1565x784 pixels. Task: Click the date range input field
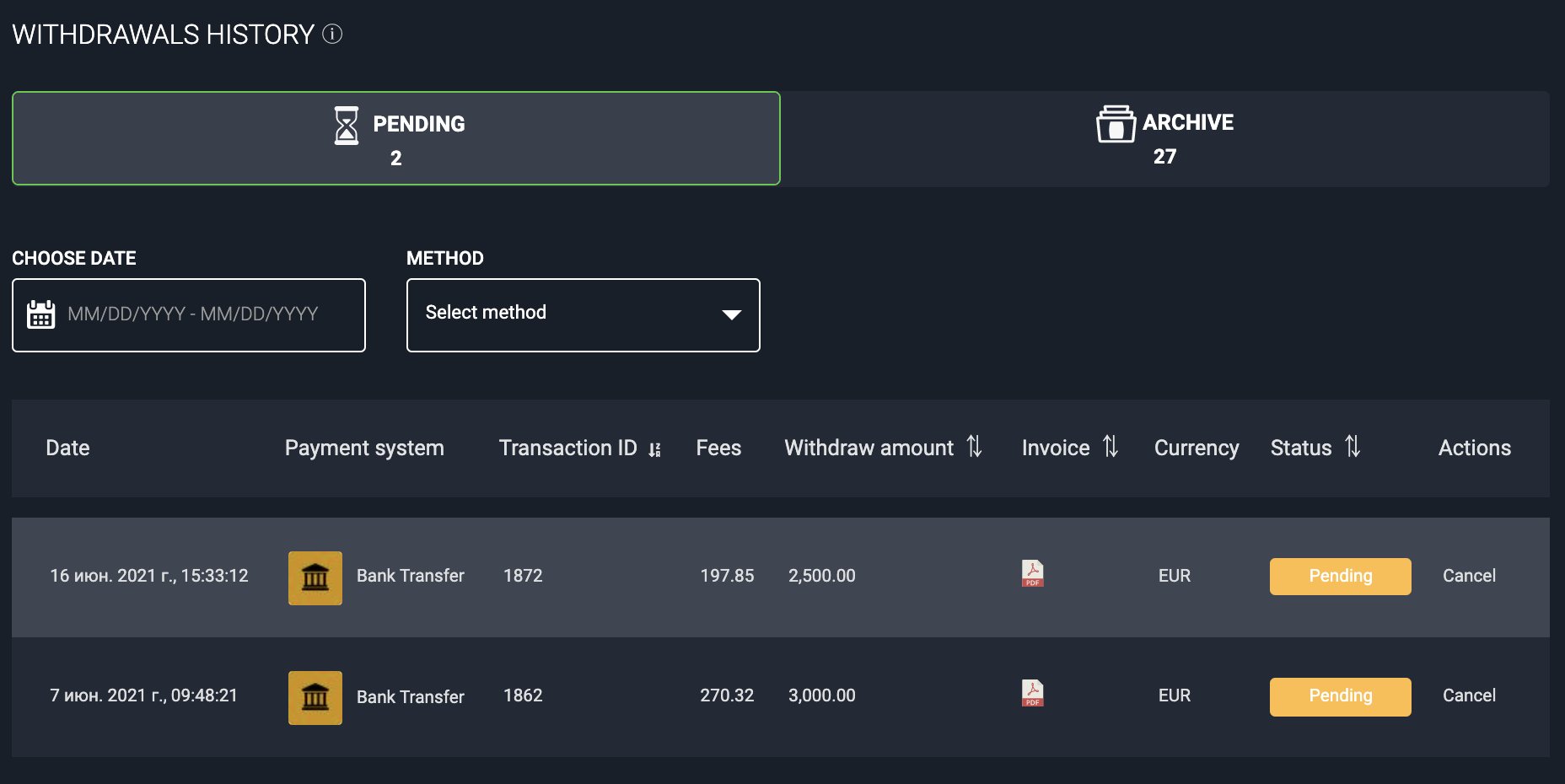tap(202, 314)
